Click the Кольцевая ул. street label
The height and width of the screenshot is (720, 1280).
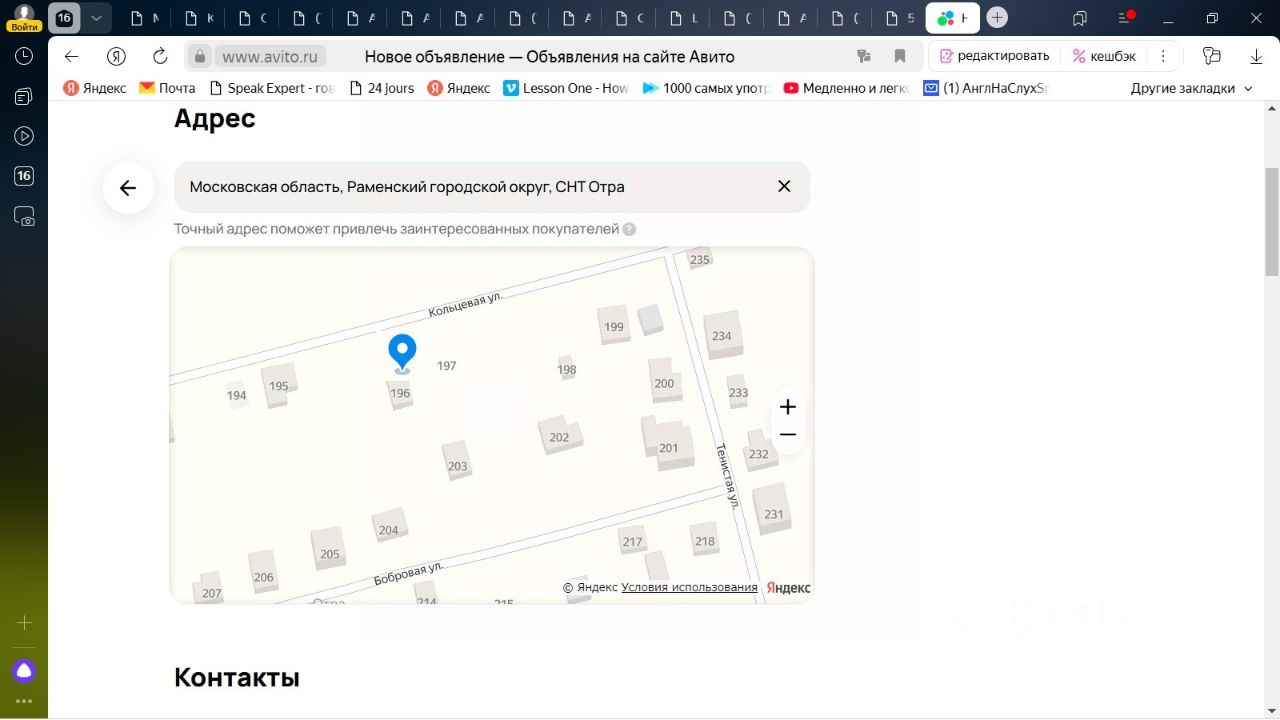point(466,304)
